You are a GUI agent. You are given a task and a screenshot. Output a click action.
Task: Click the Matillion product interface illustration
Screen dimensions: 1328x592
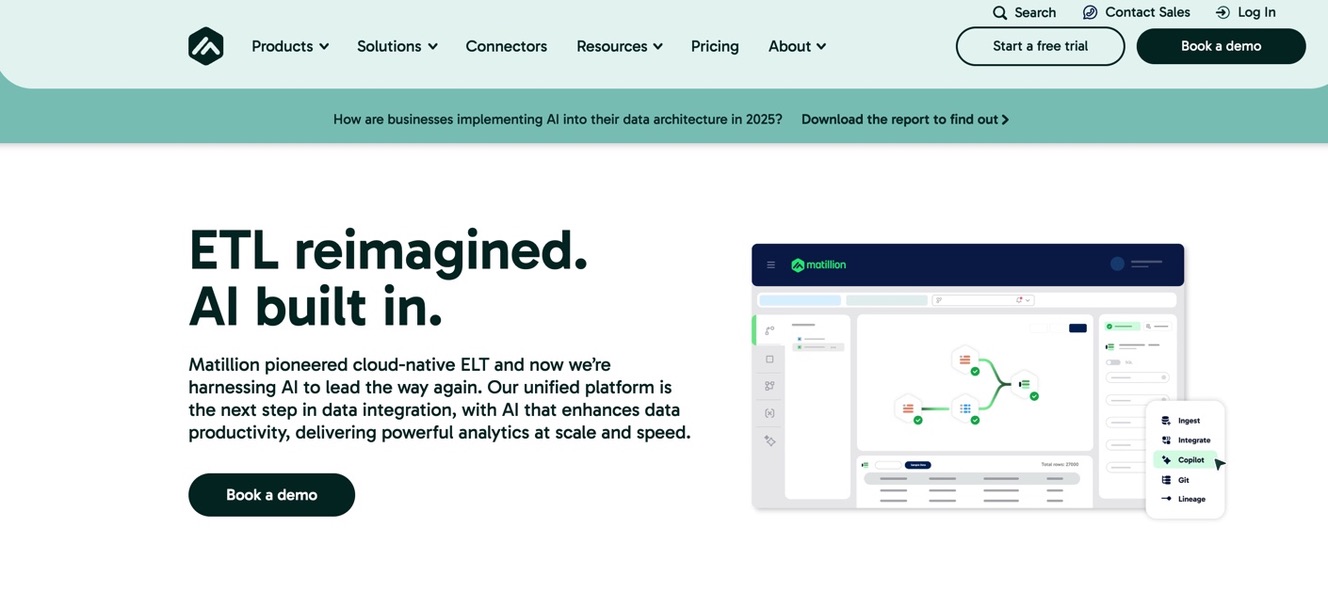(x=988, y=380)
